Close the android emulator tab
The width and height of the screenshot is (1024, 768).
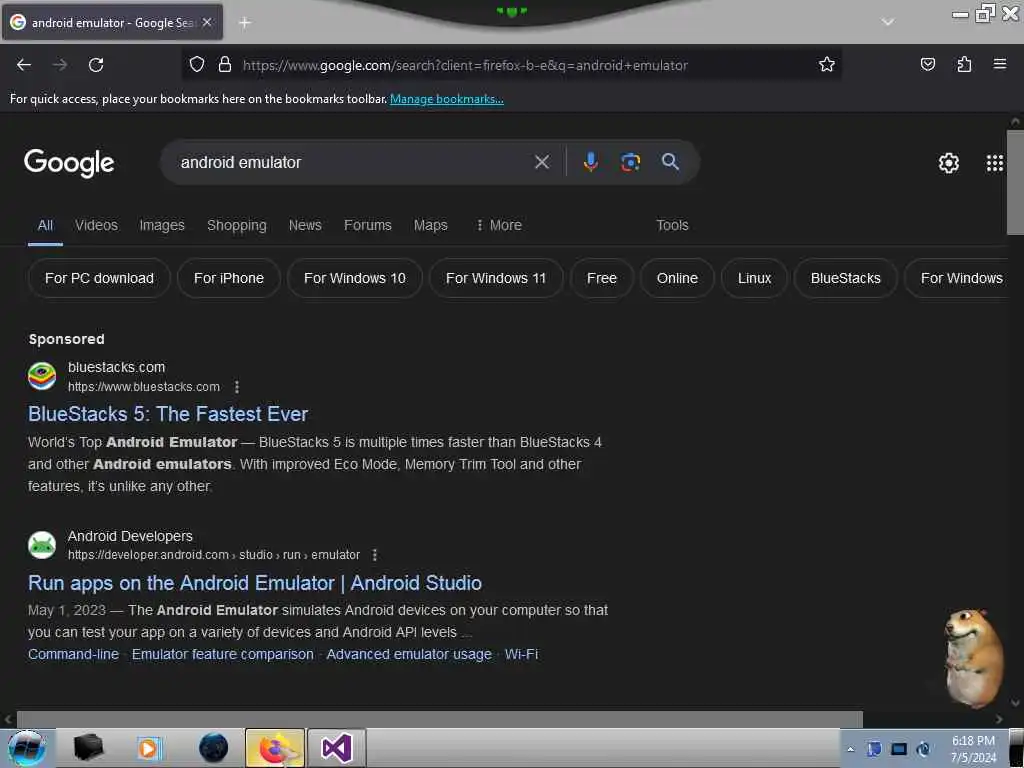(x=206, y=22)
